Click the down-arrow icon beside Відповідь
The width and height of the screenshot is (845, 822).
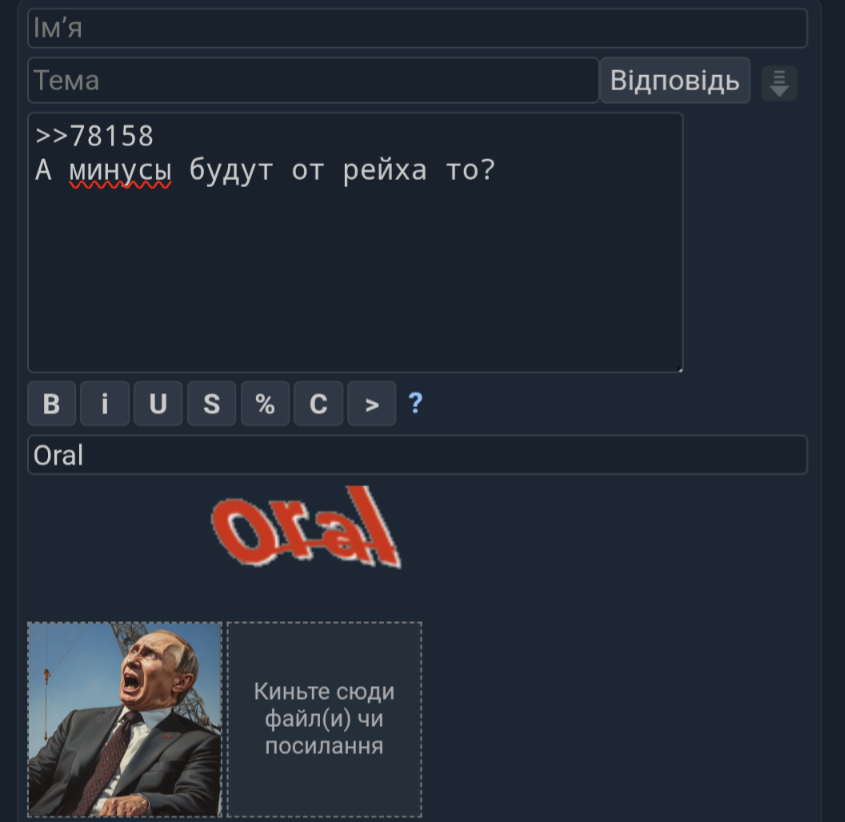point(779,83)
